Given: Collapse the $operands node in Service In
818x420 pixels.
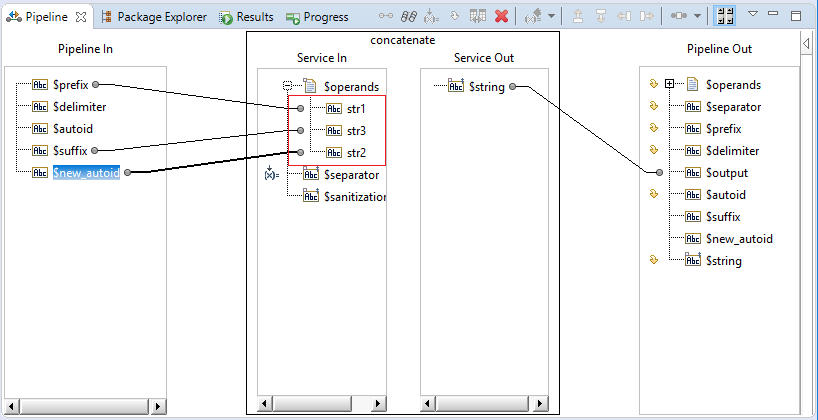Looking at the screenshot, I should (x=287, y=86).
